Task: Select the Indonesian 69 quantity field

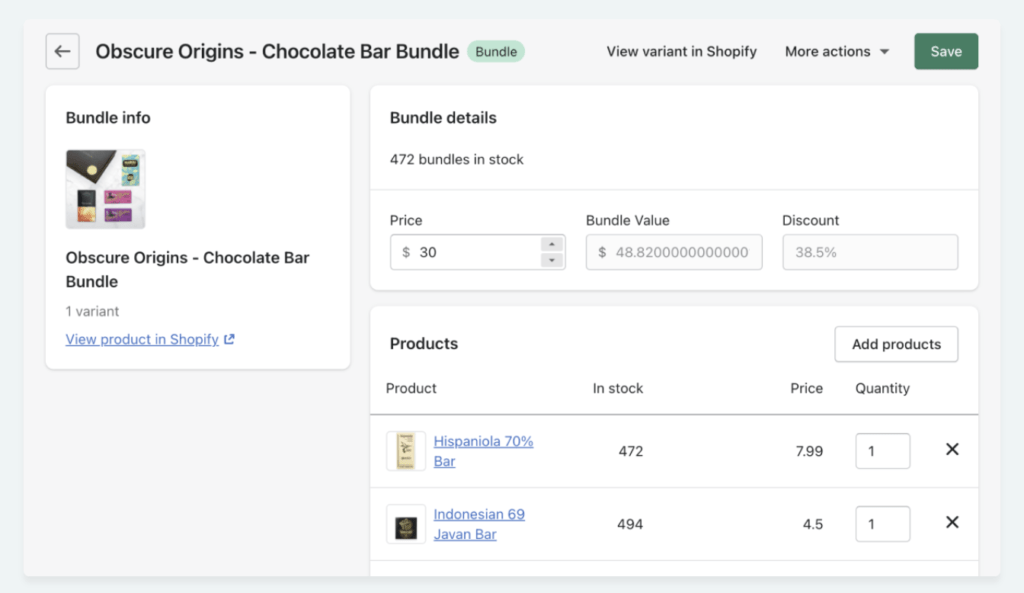Action: (882, 523)
